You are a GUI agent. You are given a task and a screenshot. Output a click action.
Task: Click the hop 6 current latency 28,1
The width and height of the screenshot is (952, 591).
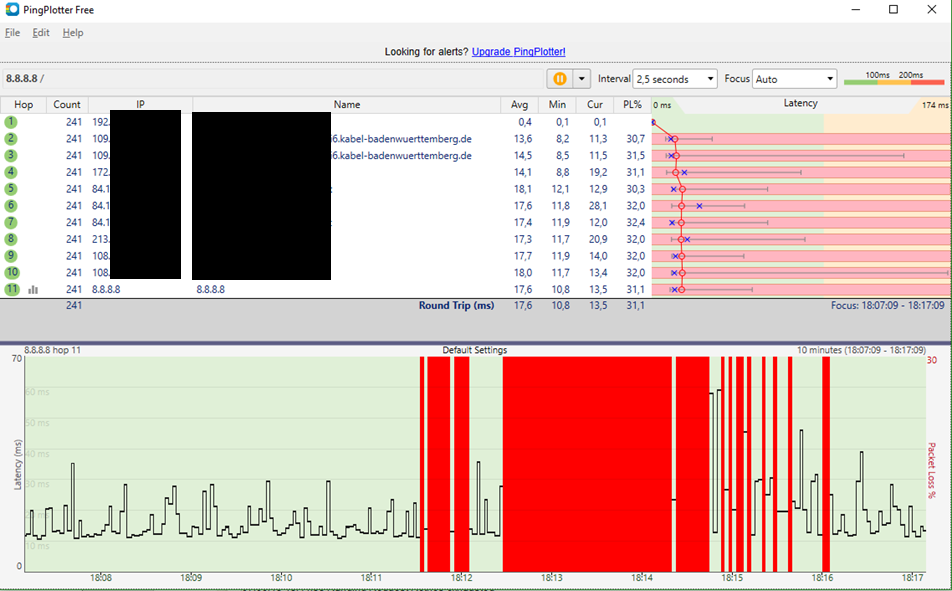tap(597, 206)
